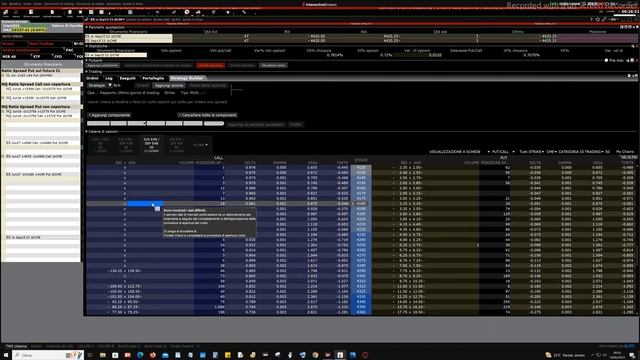The image size is (640, 360).
Task: Open the Visualizzazione a schede dropdown
Action: pyautogui.click(x=459, y=152)
